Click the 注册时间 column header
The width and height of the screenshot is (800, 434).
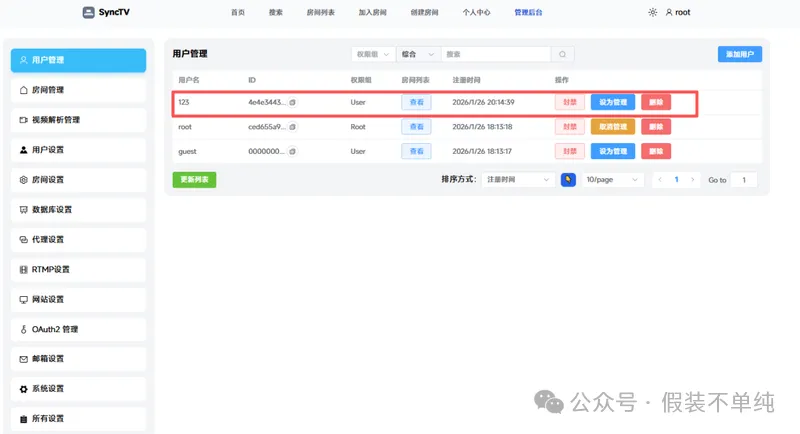[x=466, y=80]
